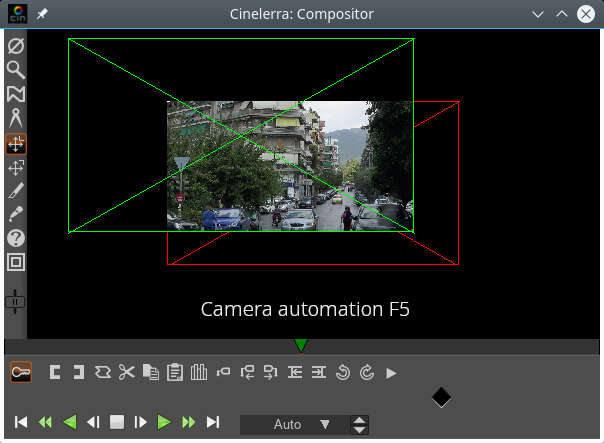Image resolution: width=604 pixels, height=443 pixels.
Task: Set the in point bracket
Action: (x=55, y=372)
